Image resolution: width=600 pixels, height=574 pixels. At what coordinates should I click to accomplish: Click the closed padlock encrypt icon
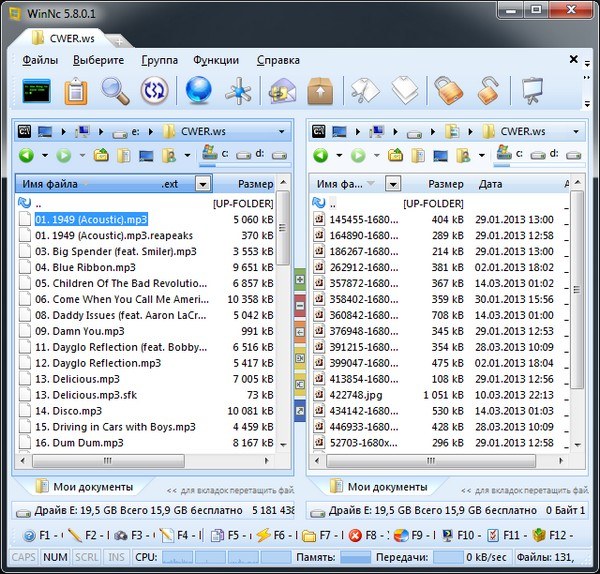[445, 92]
